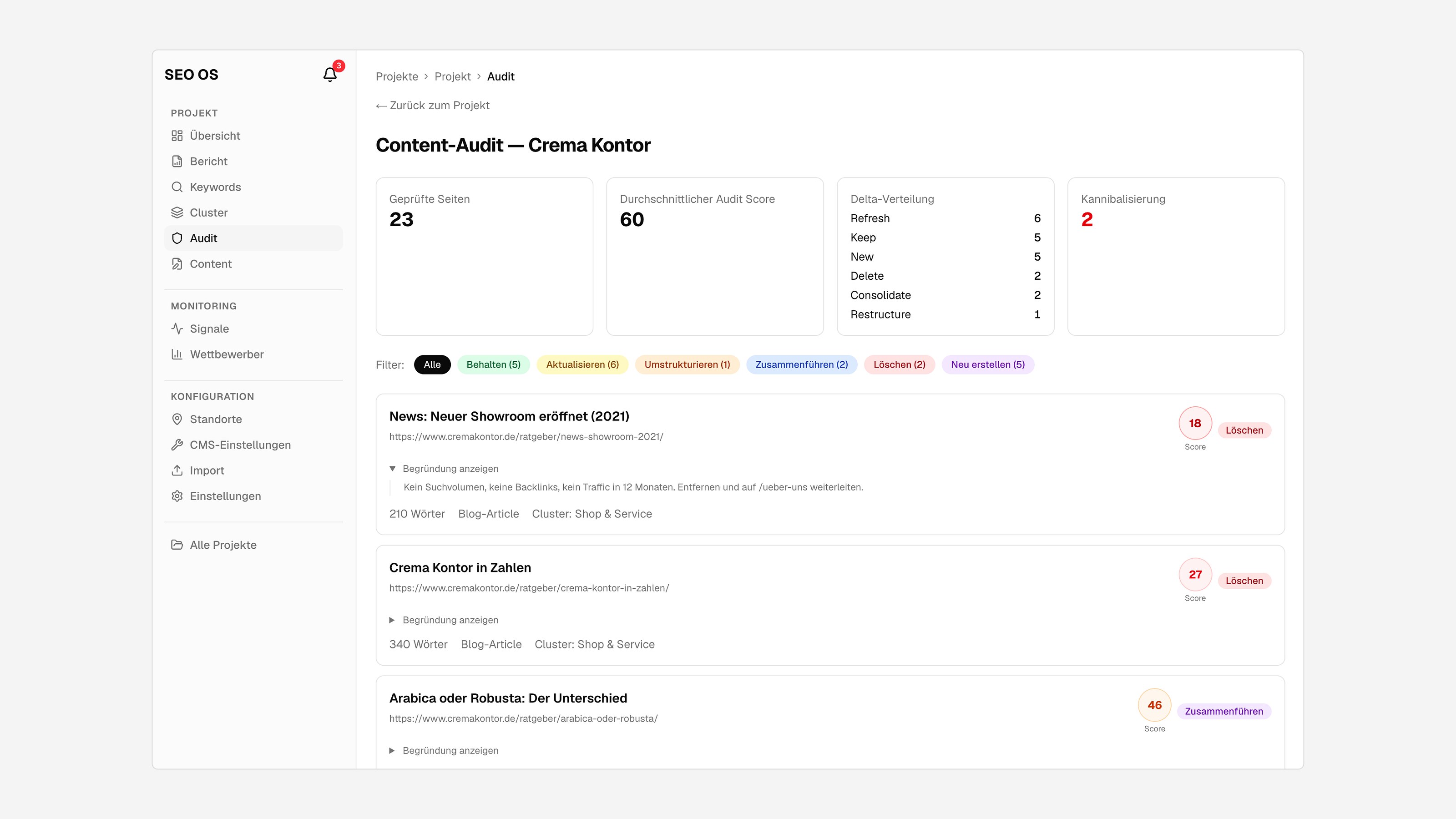Click the Übersicht grid icon
The image size is (1456, 819).
[177, 136]
